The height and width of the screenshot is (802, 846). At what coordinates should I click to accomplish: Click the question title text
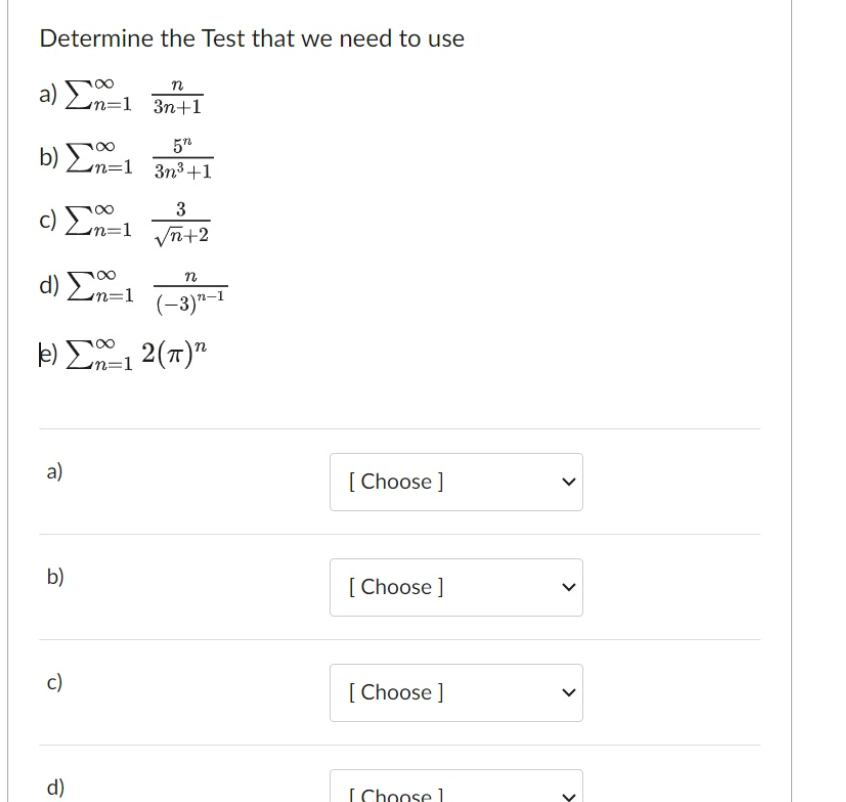[250, 38]
